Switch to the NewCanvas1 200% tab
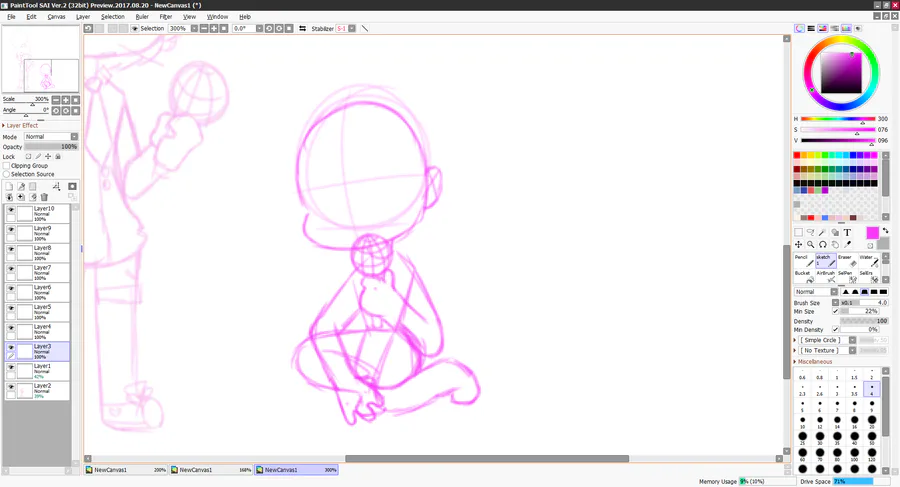The image size is (900, 487). click(126, 470)
